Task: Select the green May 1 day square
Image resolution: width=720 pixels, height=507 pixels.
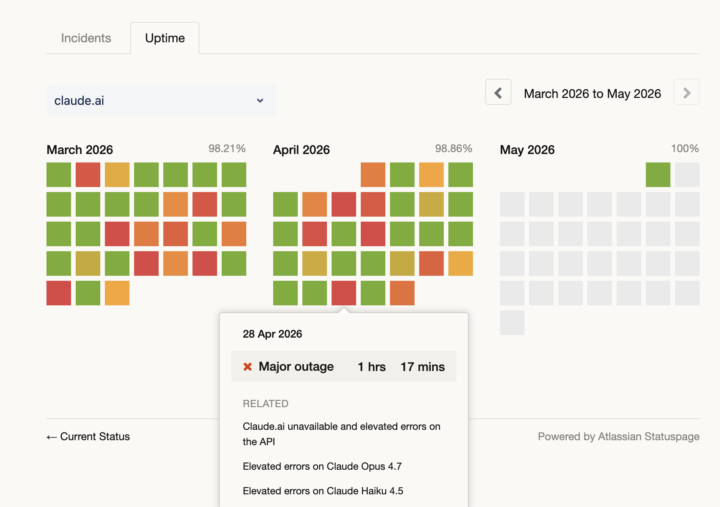Action: 658,175
